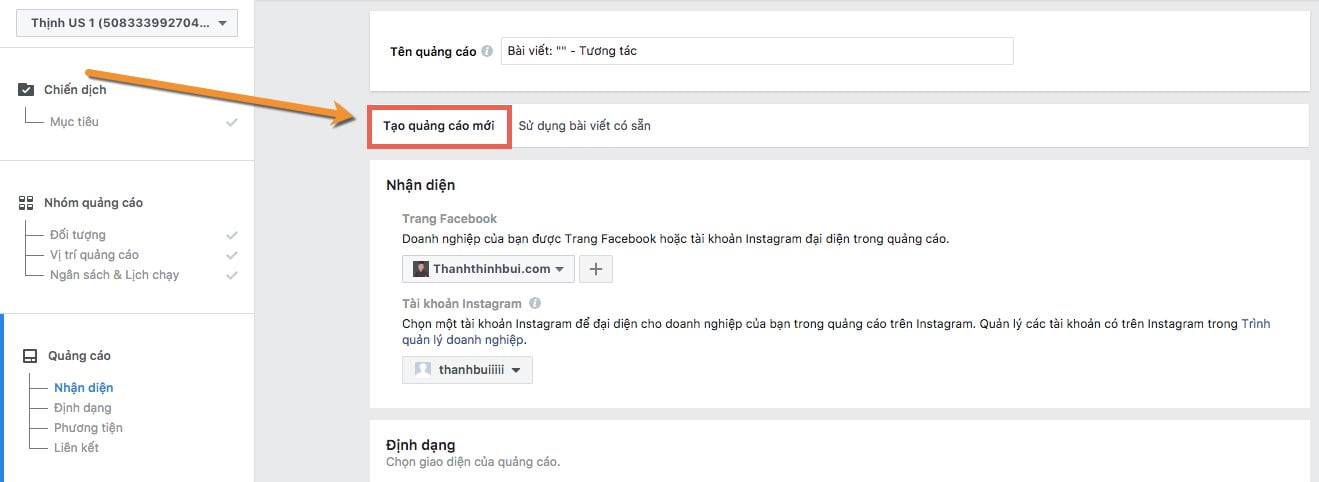The width and height of the screenshot is (1319, 482).
Task: Select Nhận diện in the sidebar
Action: click(84, 388)
